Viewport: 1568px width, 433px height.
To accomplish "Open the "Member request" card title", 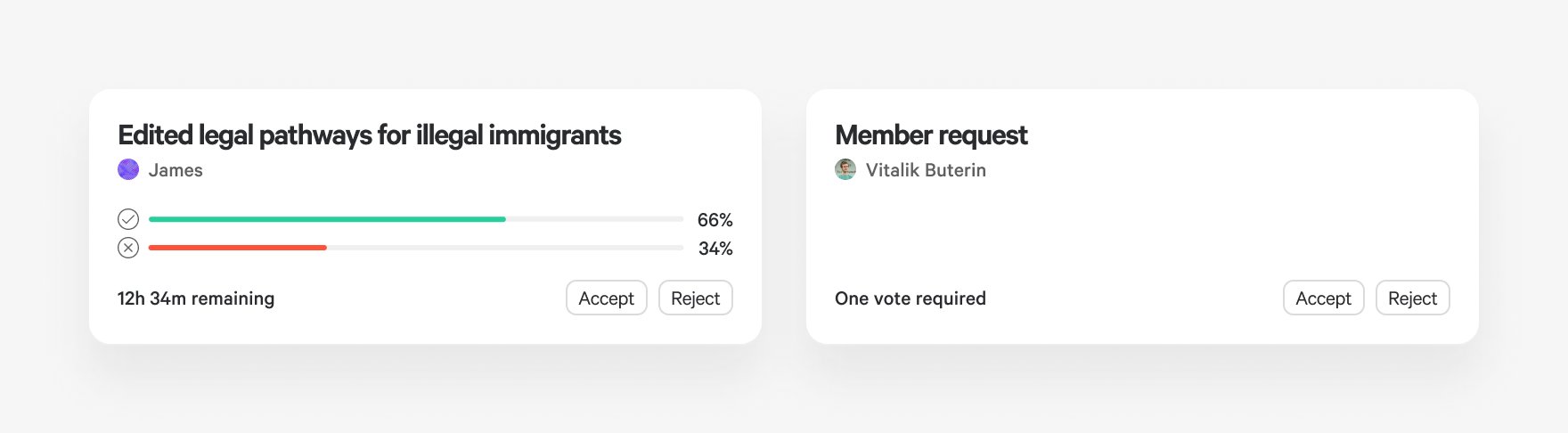I will pyautogui.click(x=931, y=135).
